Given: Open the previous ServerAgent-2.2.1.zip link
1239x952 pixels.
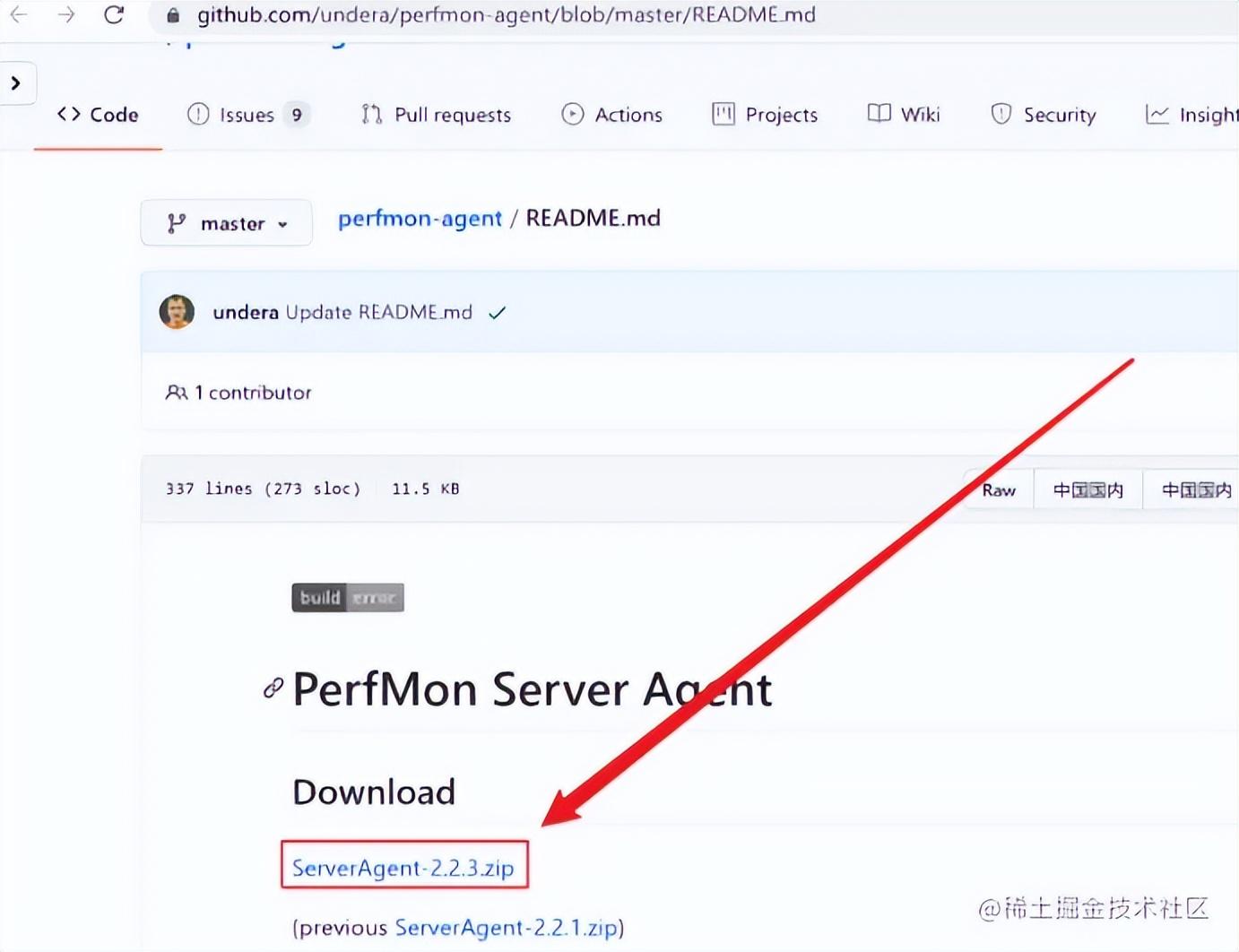Looking at the screenshot, I should (x=507, y=927).
